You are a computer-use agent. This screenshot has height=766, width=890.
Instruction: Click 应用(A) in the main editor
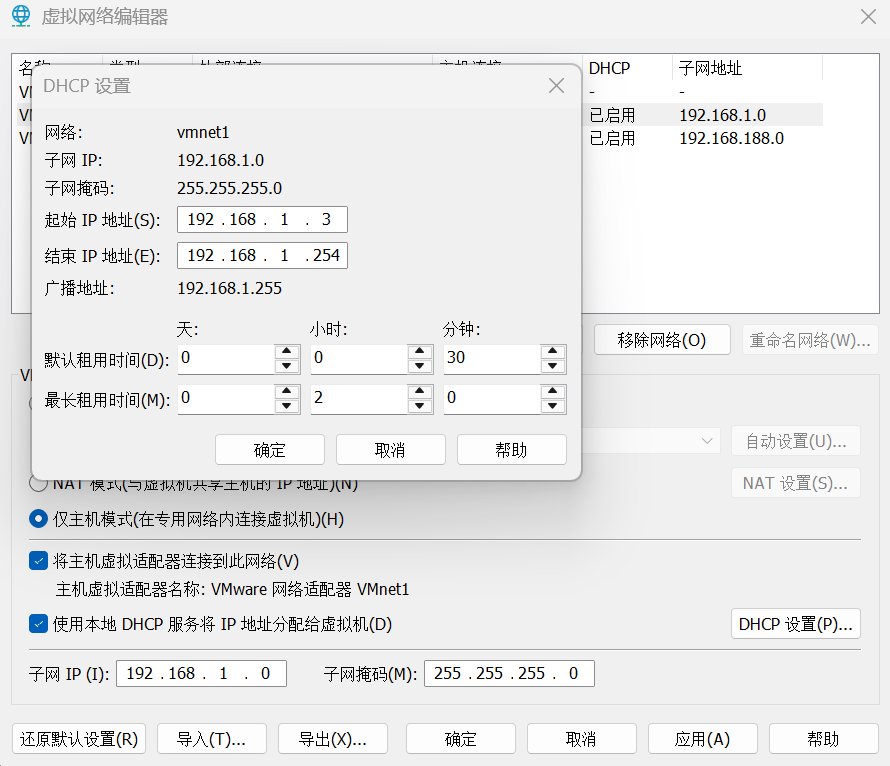702,739
